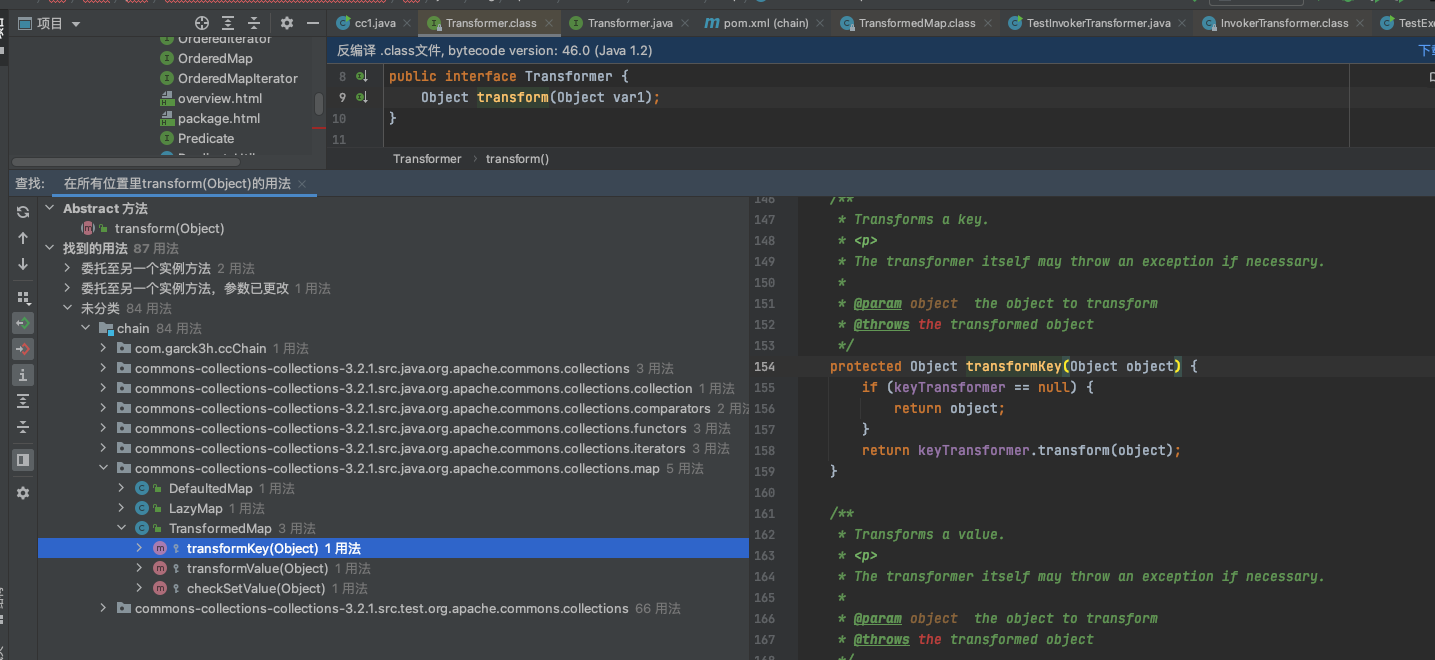Hide the Project panel with minus icon
1435x660 pixels.
313,23
